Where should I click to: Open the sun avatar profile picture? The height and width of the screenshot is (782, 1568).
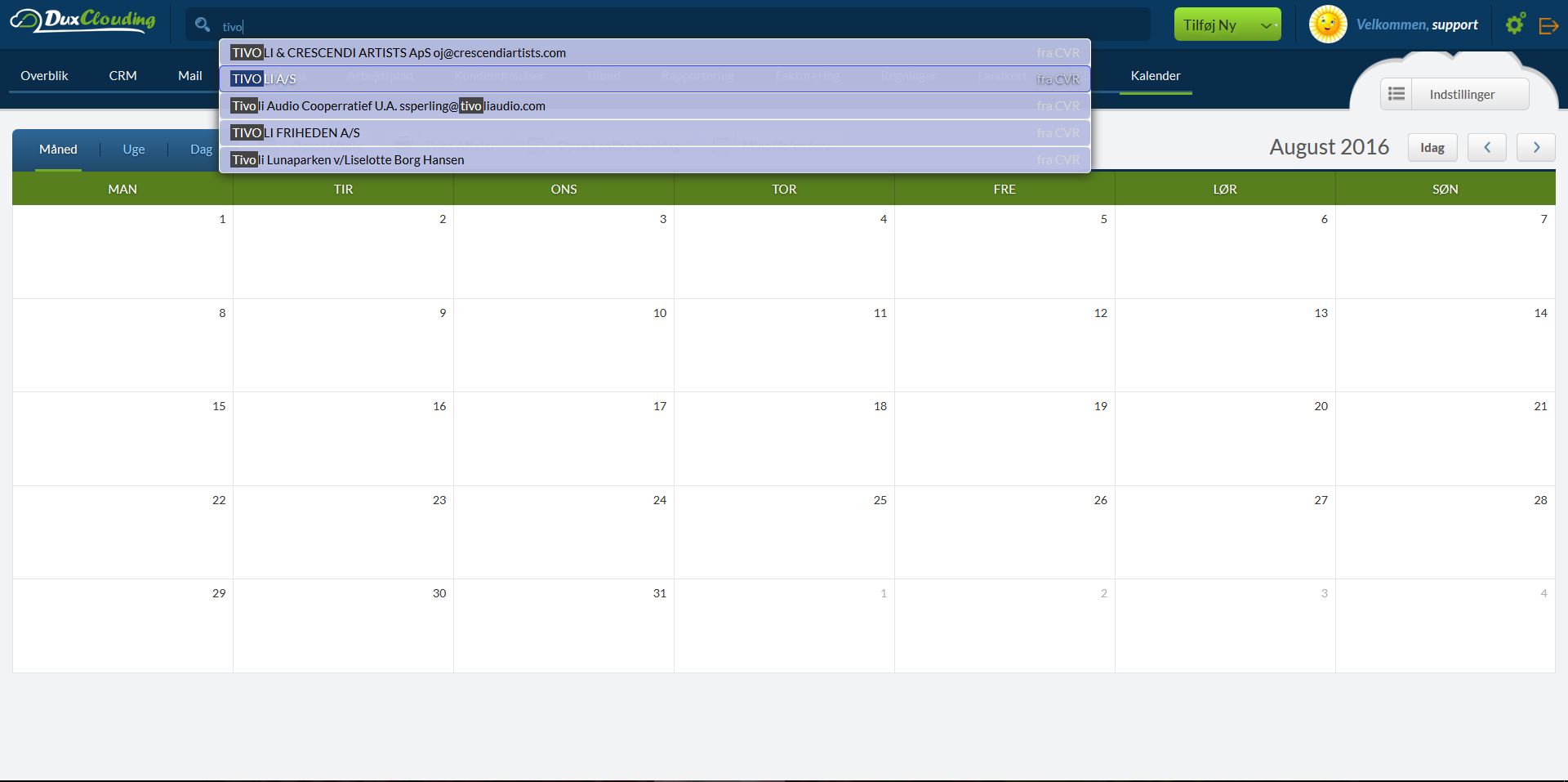click(1328, 25)
